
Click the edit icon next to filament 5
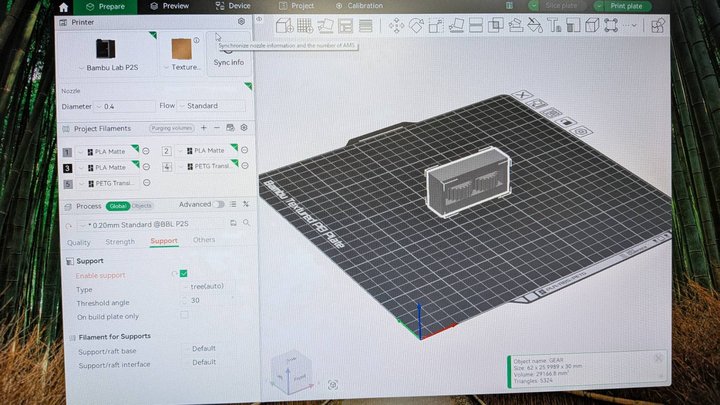point(146,183)
